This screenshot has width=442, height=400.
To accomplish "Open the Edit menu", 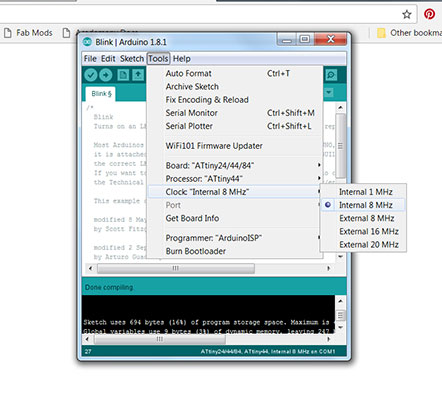I will [x=108, y=59].
